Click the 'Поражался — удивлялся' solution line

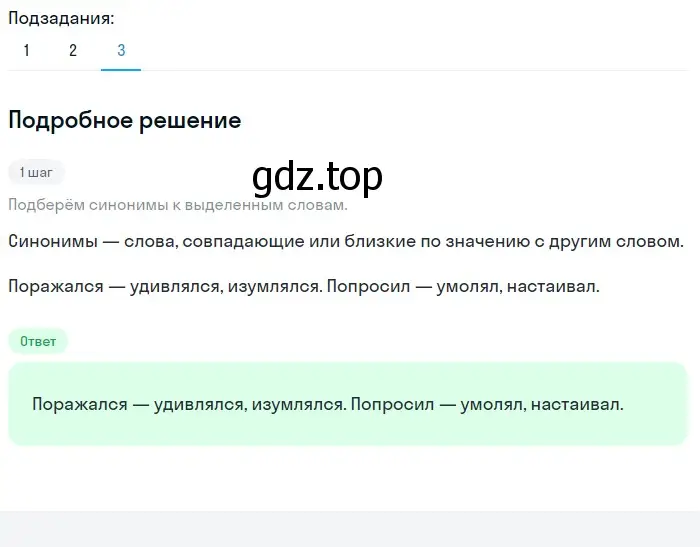click(304, 286)
